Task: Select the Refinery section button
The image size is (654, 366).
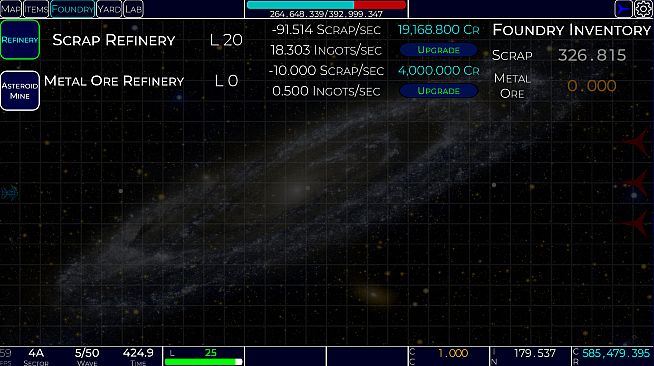Action: [x=20, y=40]
